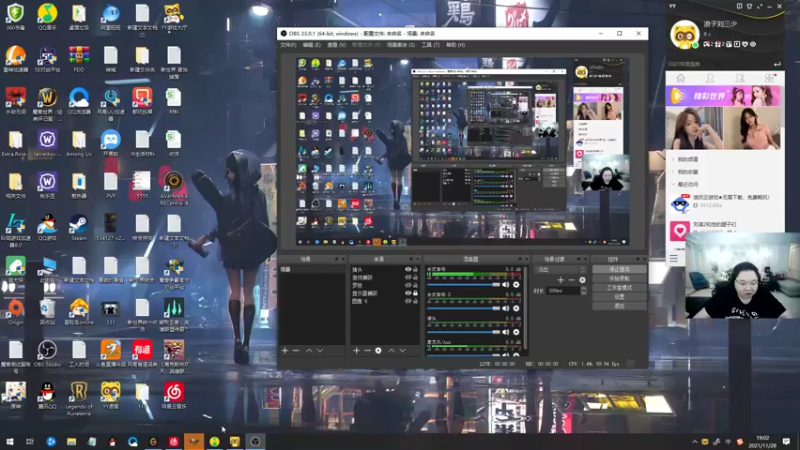Adjust transition duration 200ms stepper arrows

click(x=584, y=290)
